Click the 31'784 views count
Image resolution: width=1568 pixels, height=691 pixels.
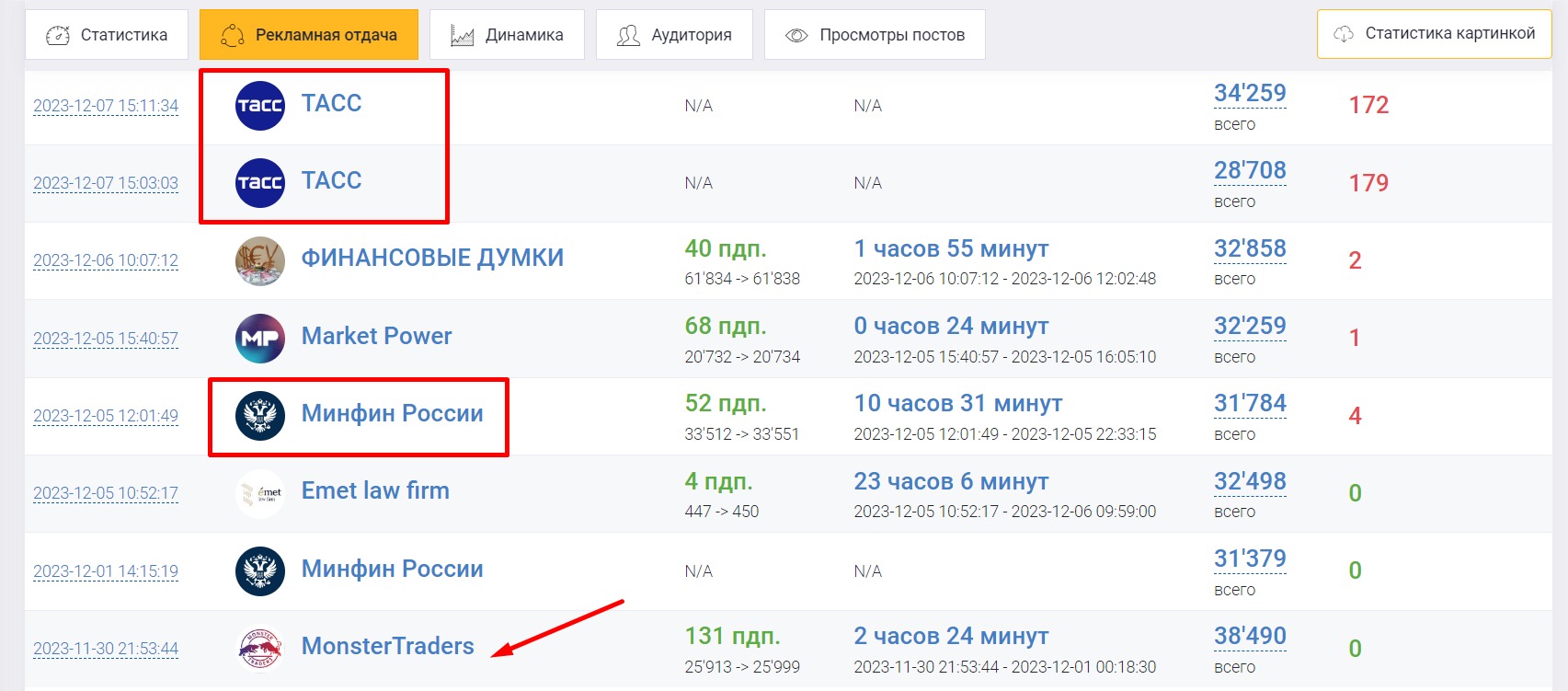point(1250,403)
